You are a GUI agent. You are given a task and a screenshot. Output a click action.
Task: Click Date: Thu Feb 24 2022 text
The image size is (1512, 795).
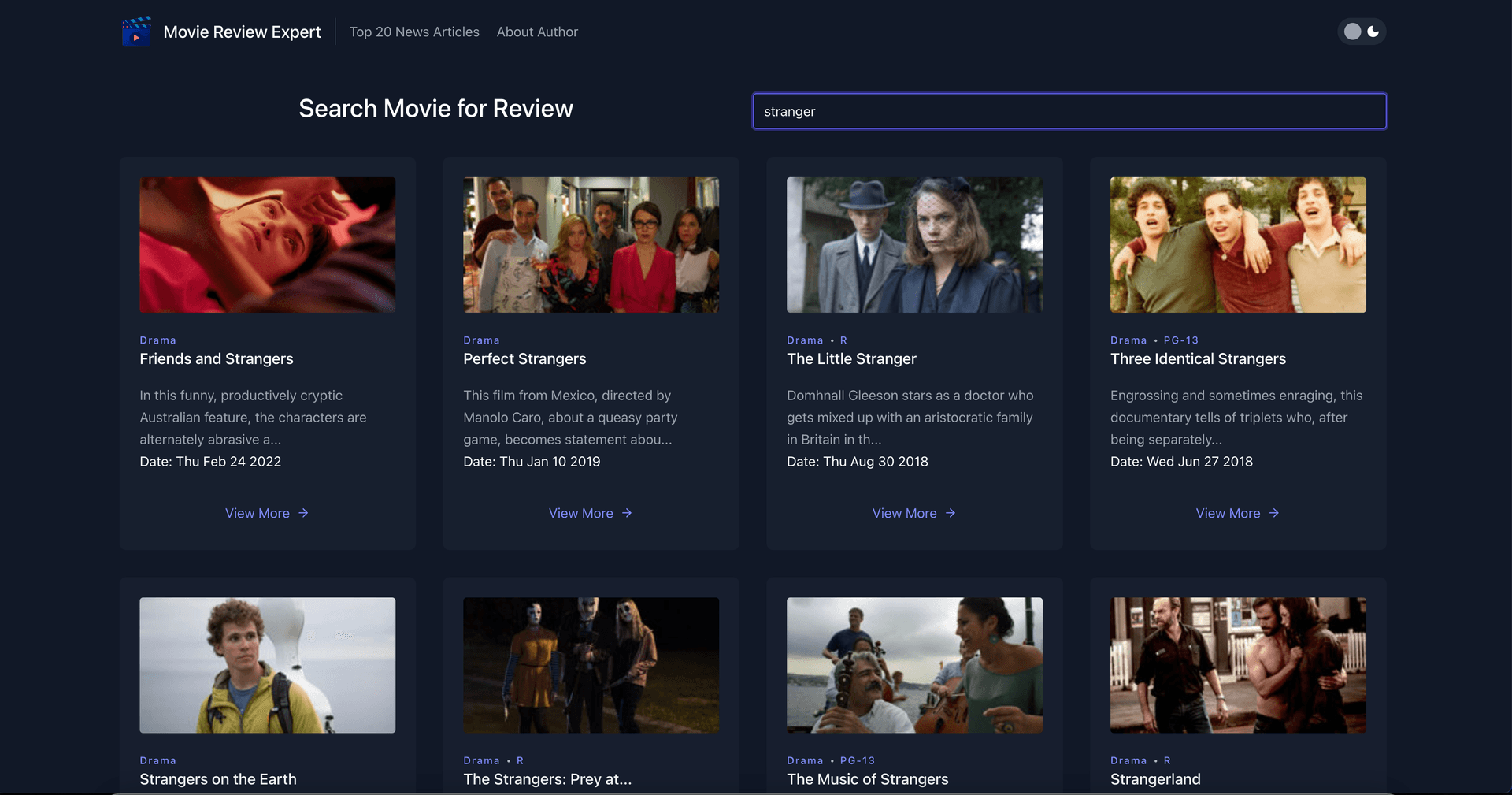(x=210, y=462)
